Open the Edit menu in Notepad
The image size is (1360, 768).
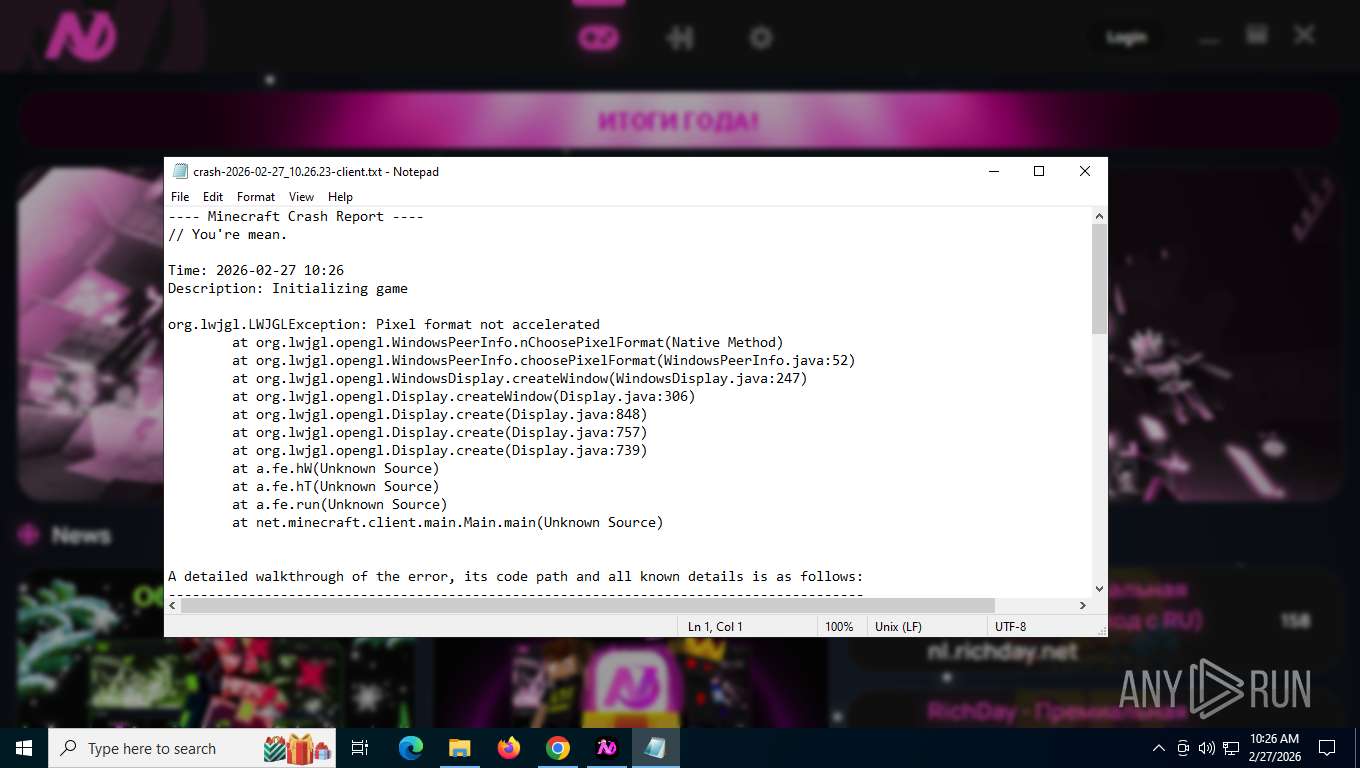(213, 197)
